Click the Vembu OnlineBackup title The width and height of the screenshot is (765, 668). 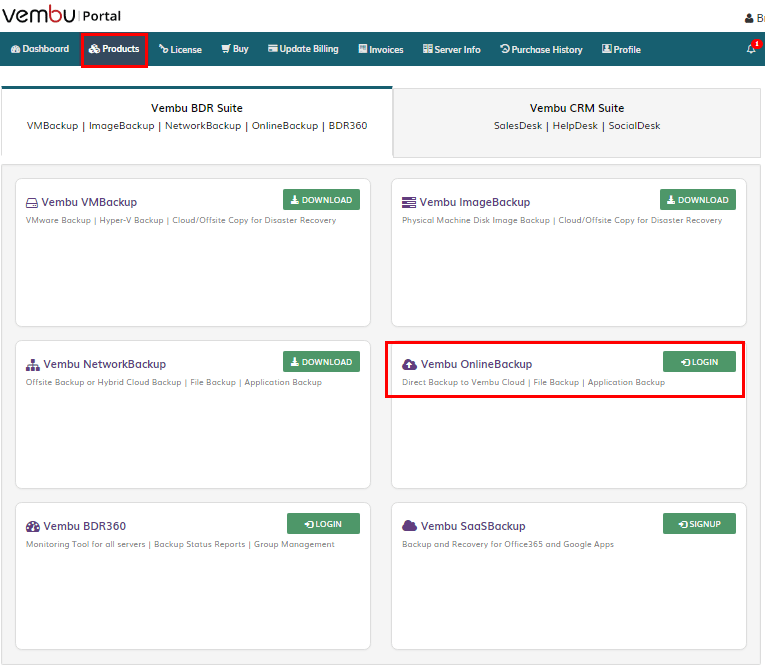pyautogui.click(x=476, y=364)
